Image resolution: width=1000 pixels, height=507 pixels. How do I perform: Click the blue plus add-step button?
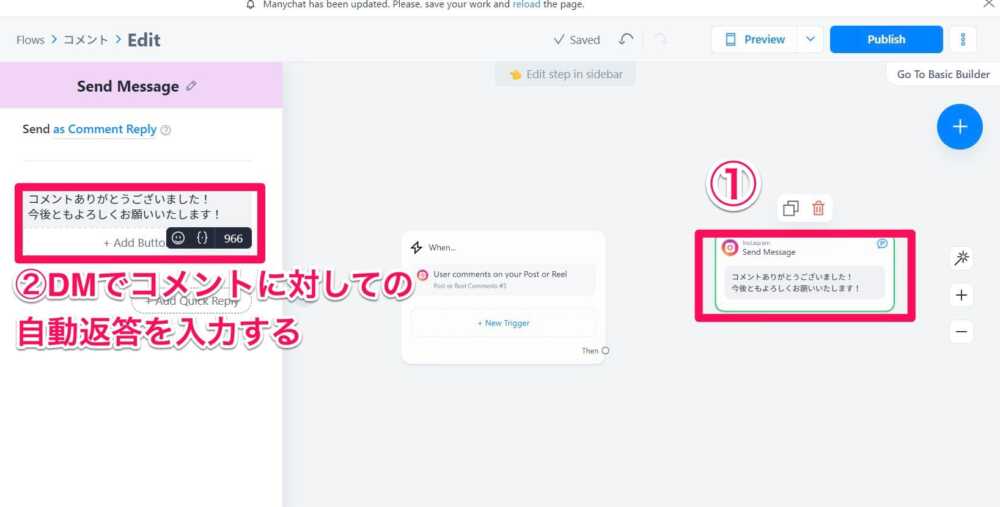point(959,127)
